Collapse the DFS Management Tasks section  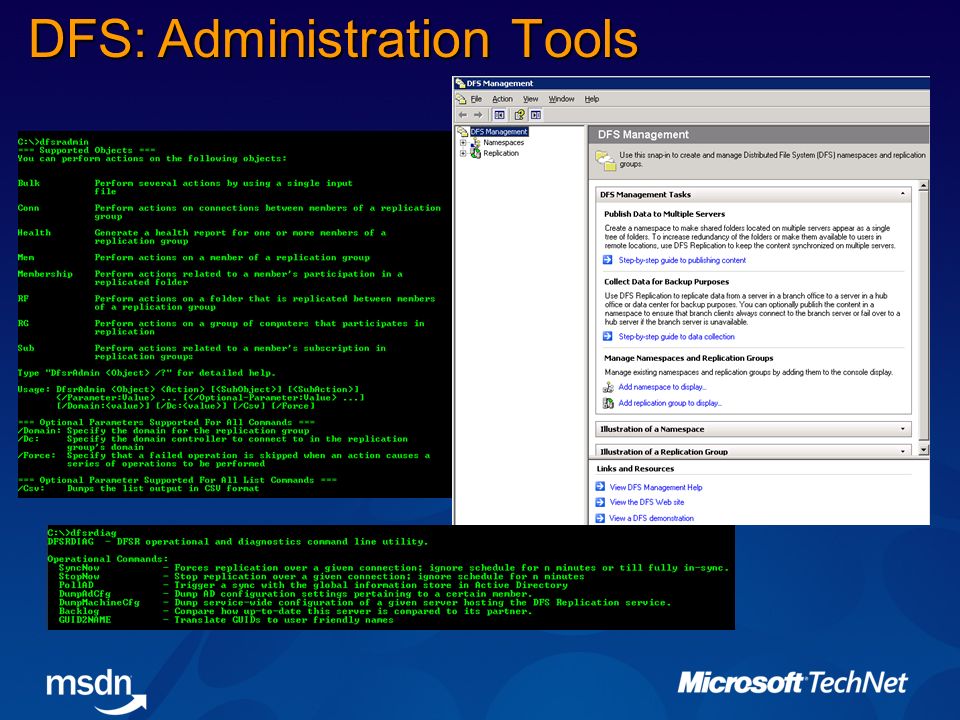tap(902, 194)
